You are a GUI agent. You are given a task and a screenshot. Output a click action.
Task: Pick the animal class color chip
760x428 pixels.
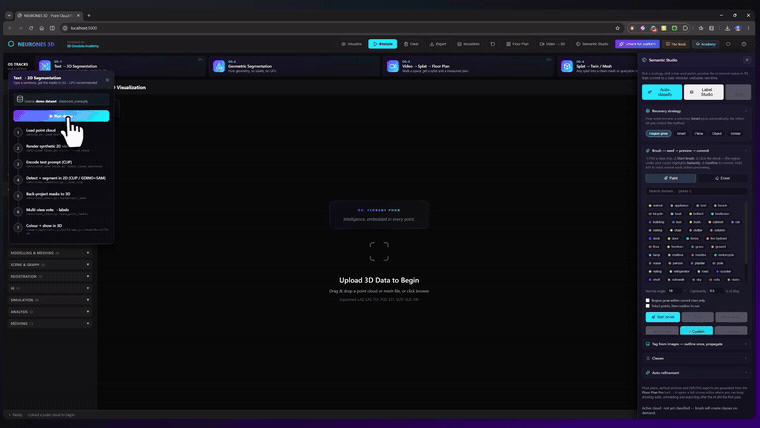pyautogui.click(x=656, y=206)
